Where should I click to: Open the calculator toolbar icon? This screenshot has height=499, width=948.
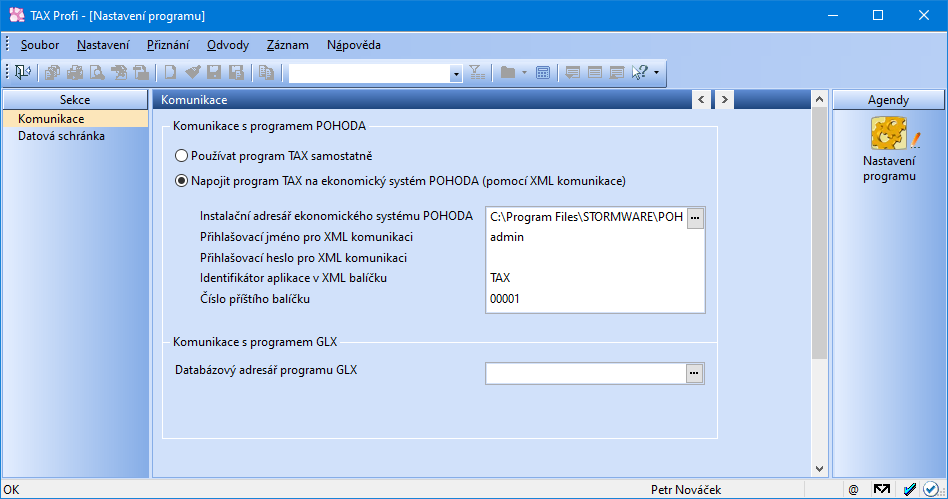point(543,73)
